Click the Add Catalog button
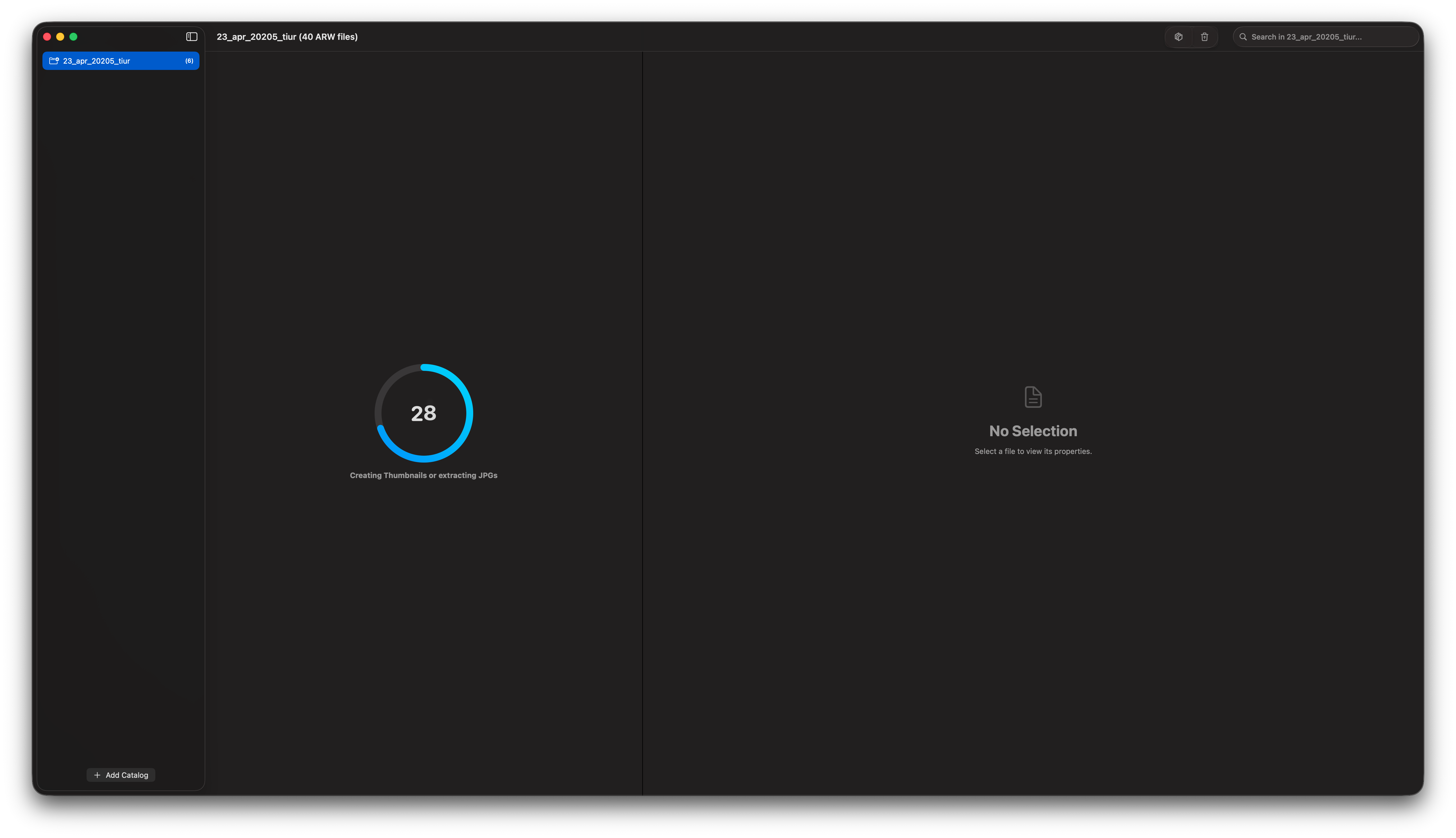The height and width of the screenshot is (838, 1456). tap(120, 775)
